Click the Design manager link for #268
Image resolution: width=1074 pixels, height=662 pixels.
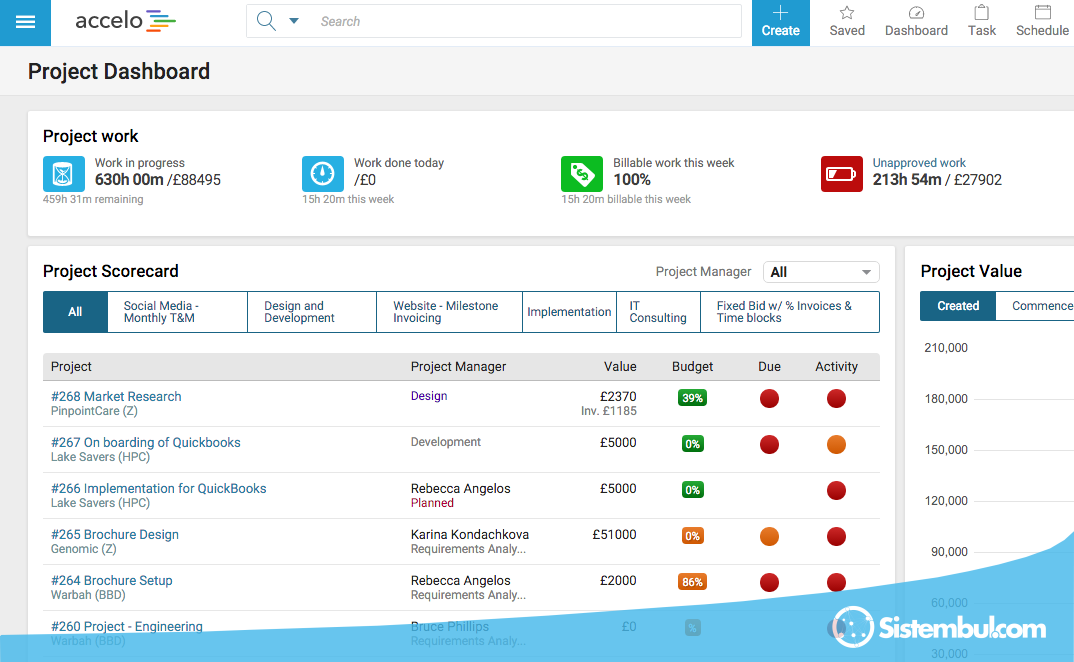(x=429, y=396)
